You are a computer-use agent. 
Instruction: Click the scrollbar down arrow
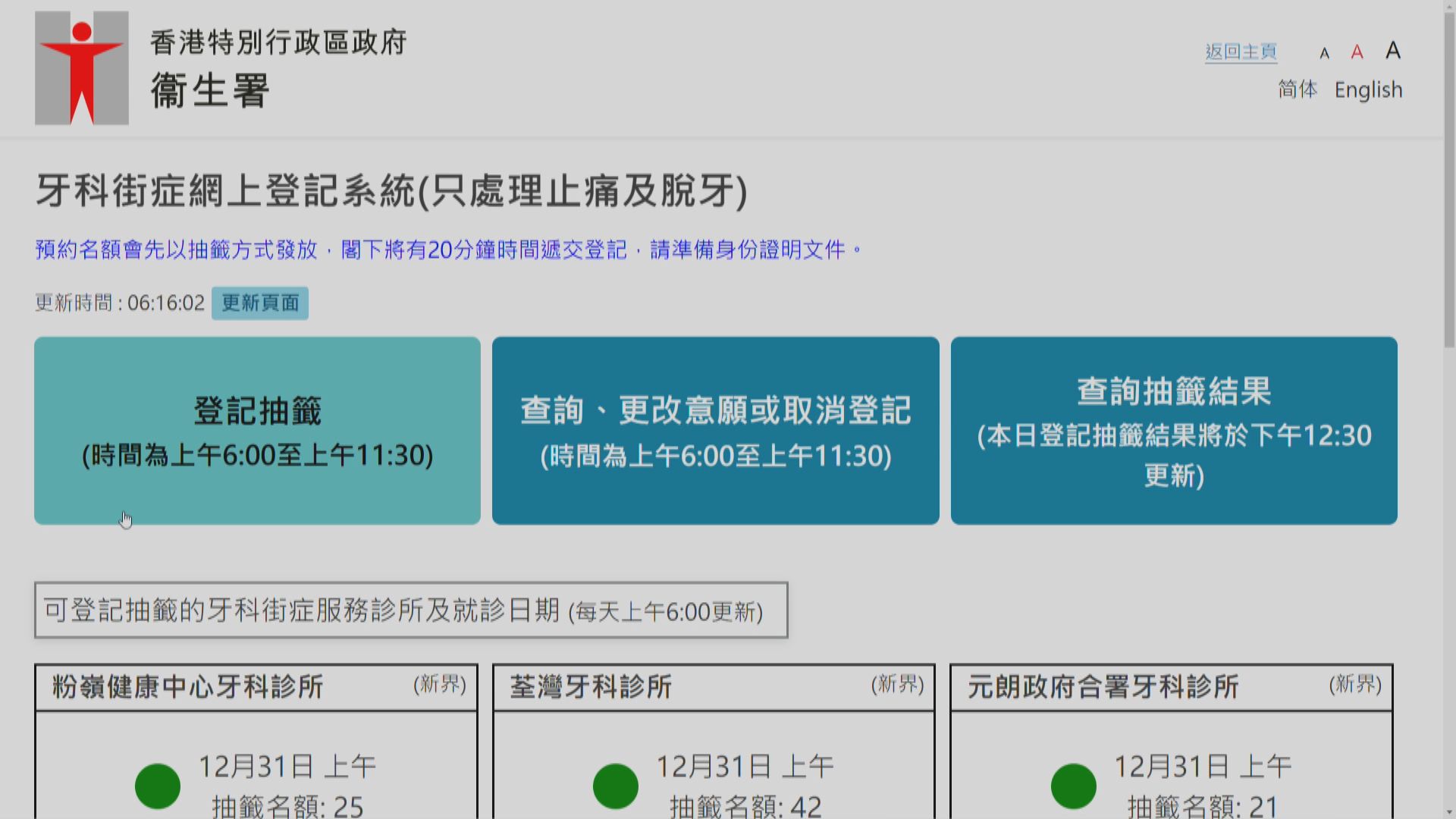1449,812
